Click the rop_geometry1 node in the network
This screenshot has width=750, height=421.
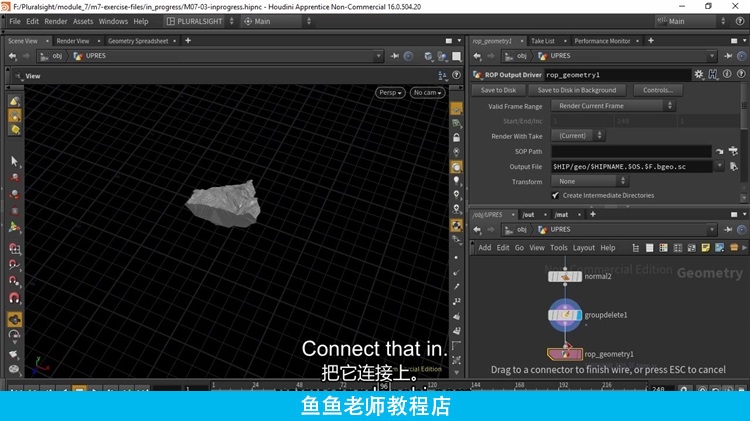pos(565,353)
